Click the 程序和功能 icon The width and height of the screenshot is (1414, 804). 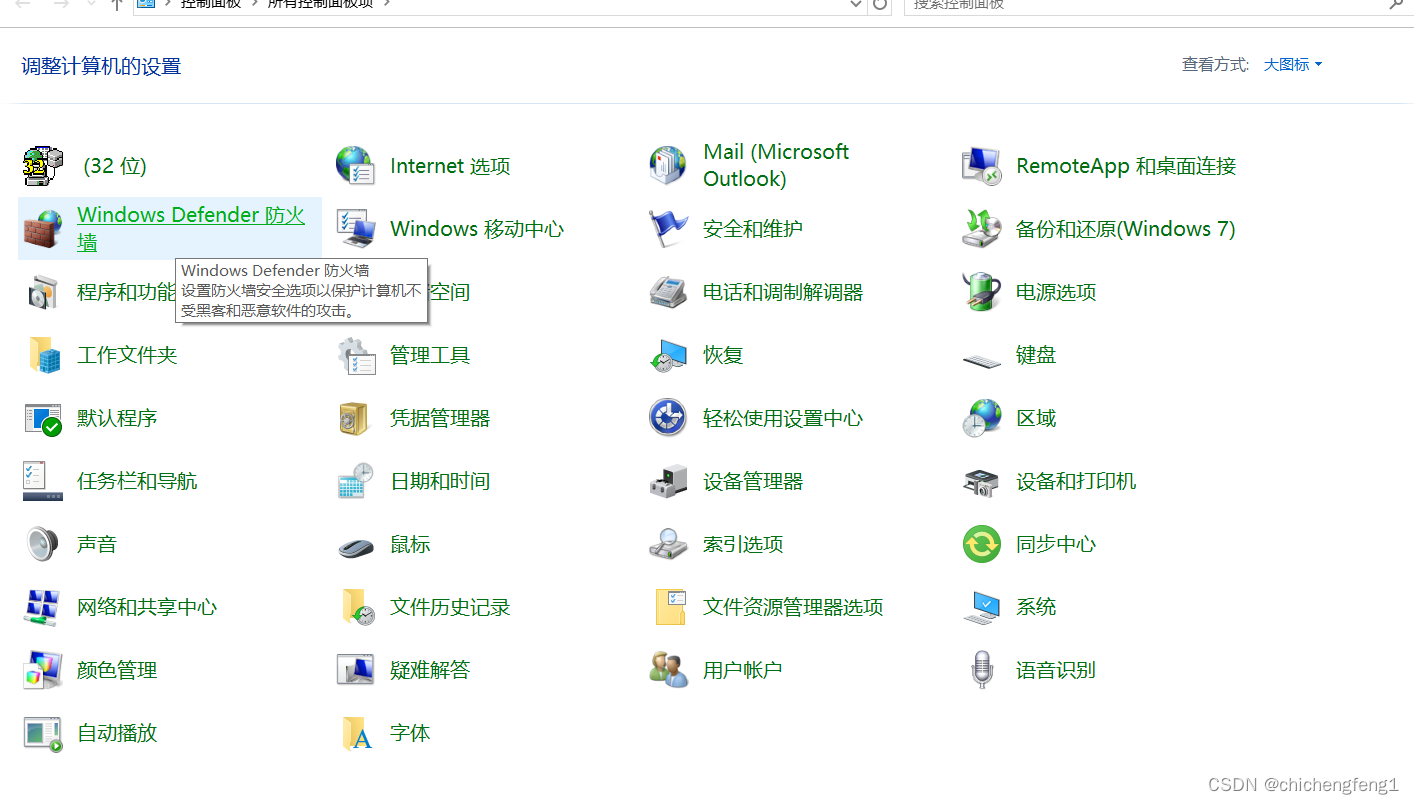[43, 292]
